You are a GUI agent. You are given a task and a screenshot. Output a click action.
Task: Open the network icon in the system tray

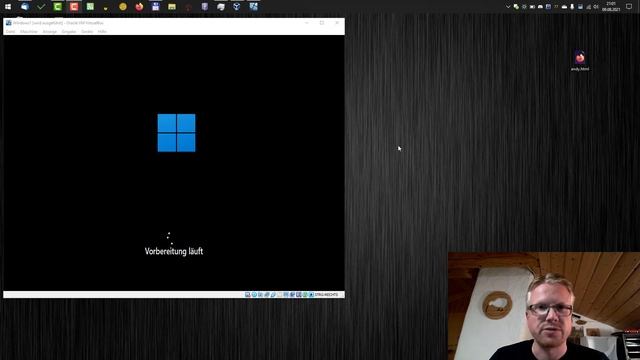point(588,7)
